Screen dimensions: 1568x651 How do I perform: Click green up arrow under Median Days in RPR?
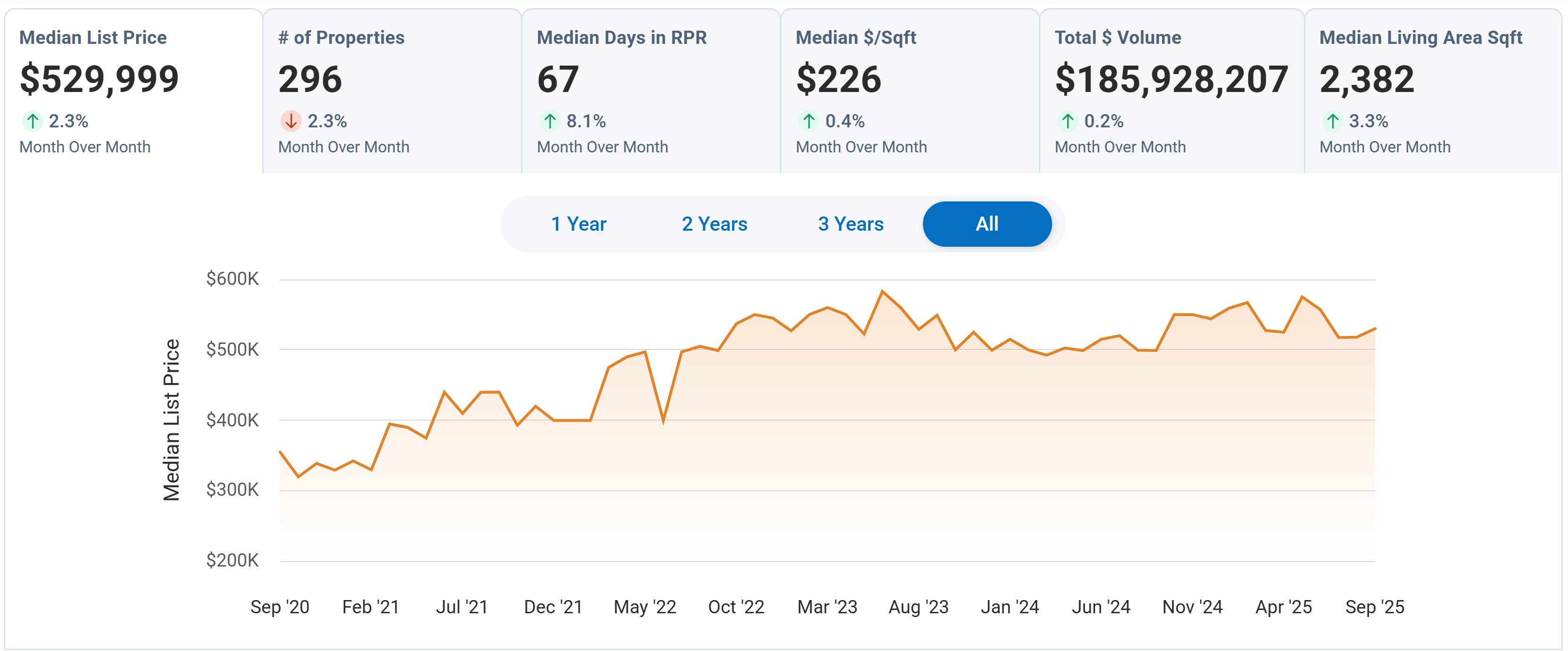[550, 121]
